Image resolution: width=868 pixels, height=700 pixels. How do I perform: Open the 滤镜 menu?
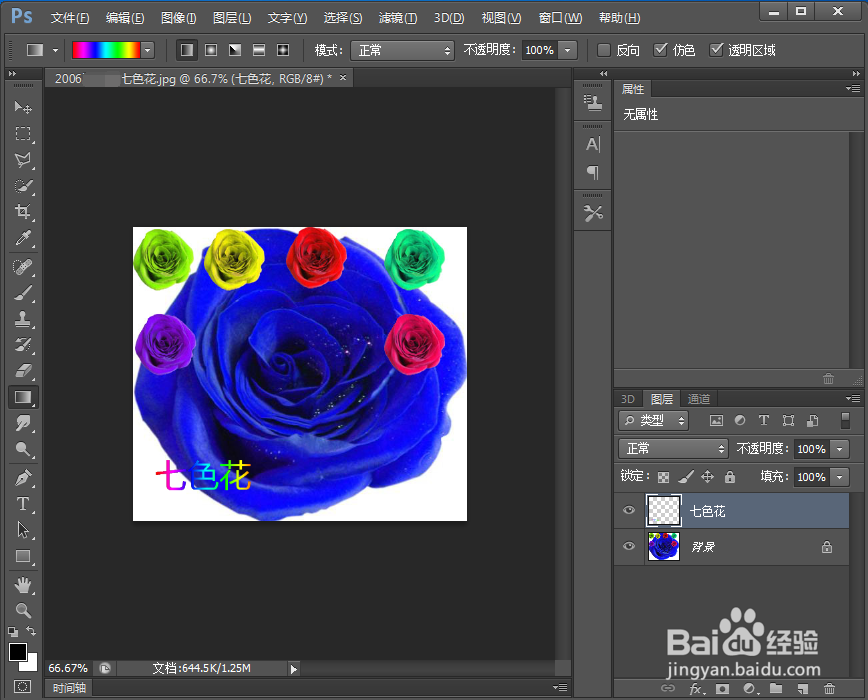397,18
